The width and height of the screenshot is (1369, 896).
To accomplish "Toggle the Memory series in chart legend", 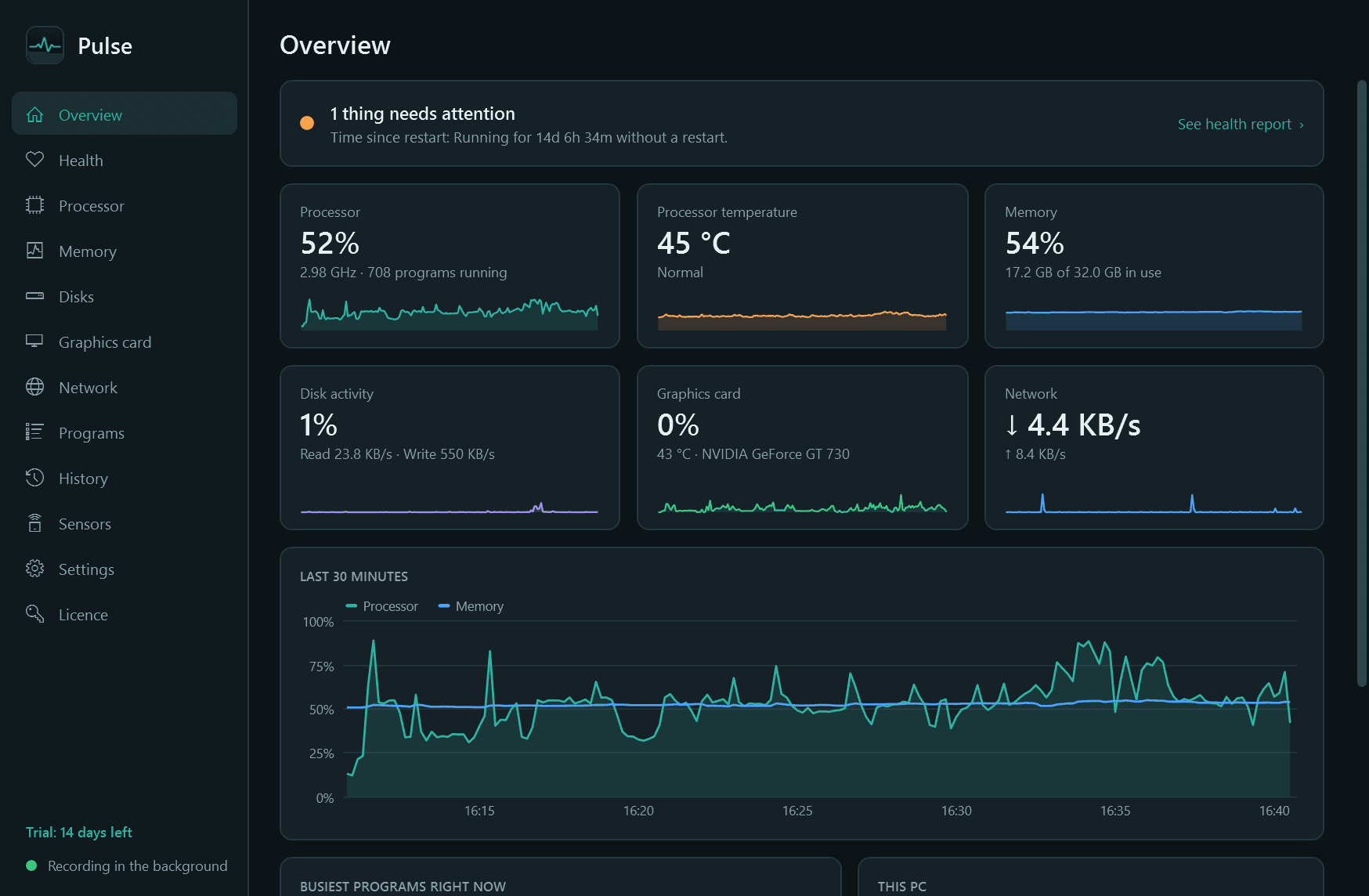I will pos(471,606).
